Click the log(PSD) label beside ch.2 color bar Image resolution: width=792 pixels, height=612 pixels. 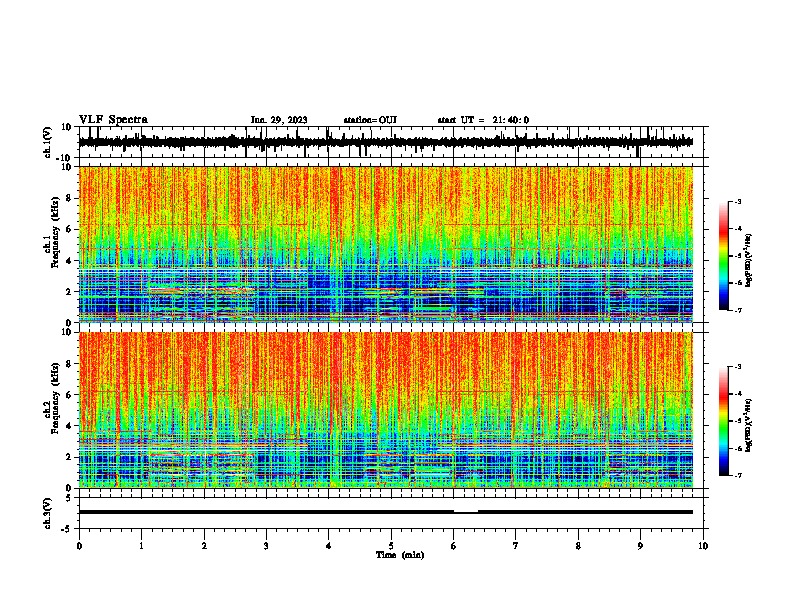coord(748,425)
